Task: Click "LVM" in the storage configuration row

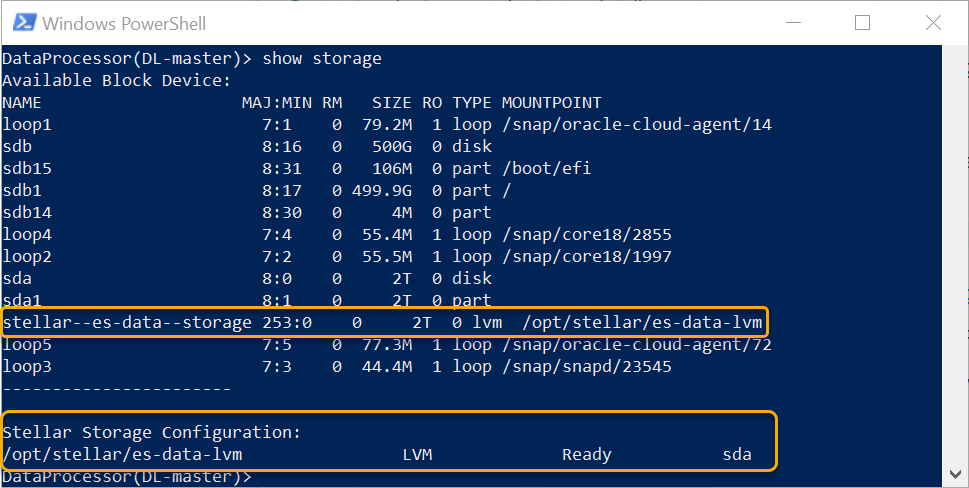Action: (x=417, y=455)
